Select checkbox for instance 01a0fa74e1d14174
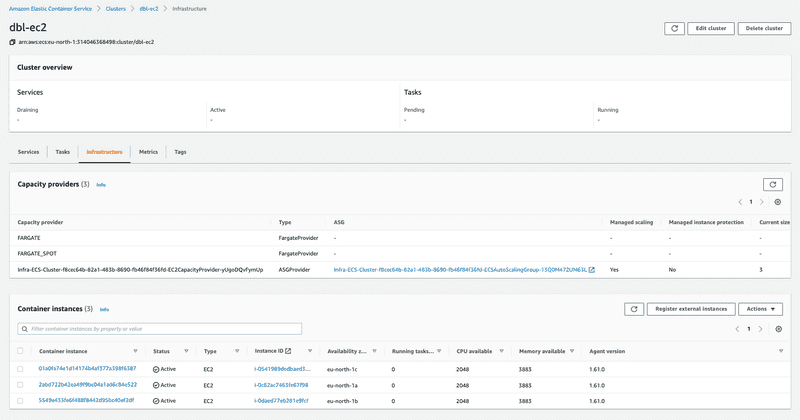The image size is (800, 420). [20, 369]
